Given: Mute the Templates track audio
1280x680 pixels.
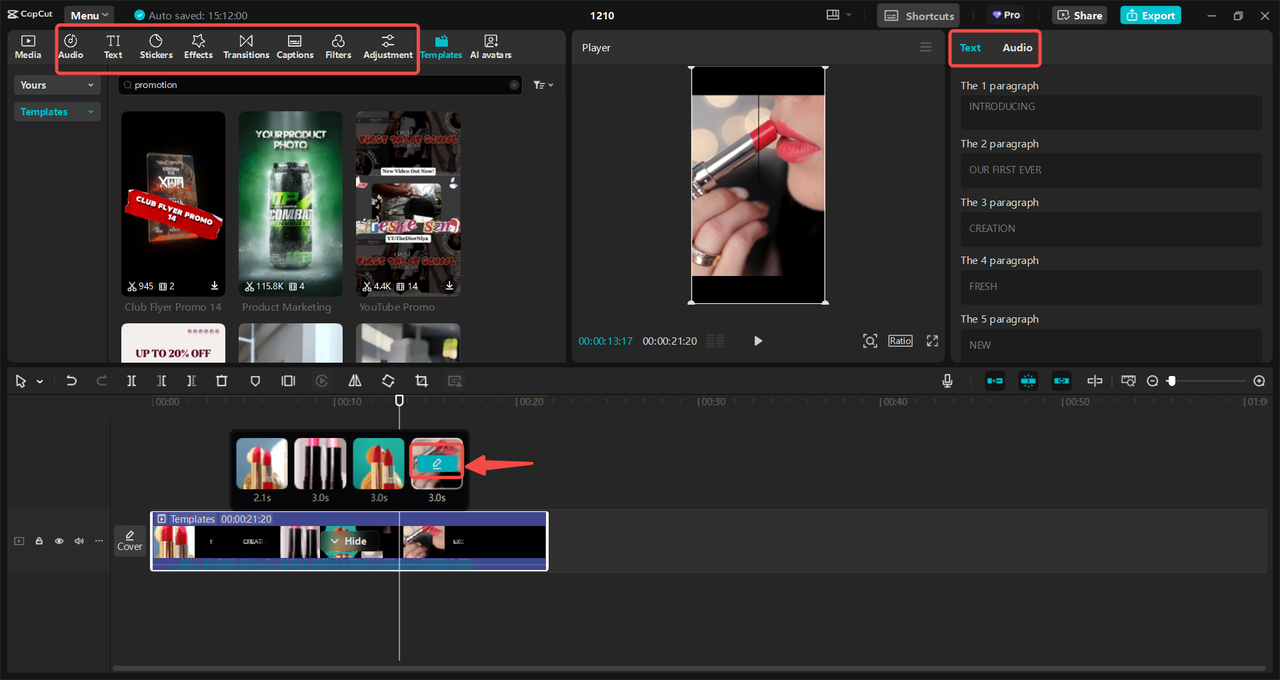Looking at the screenshot, I should point(79,541).
